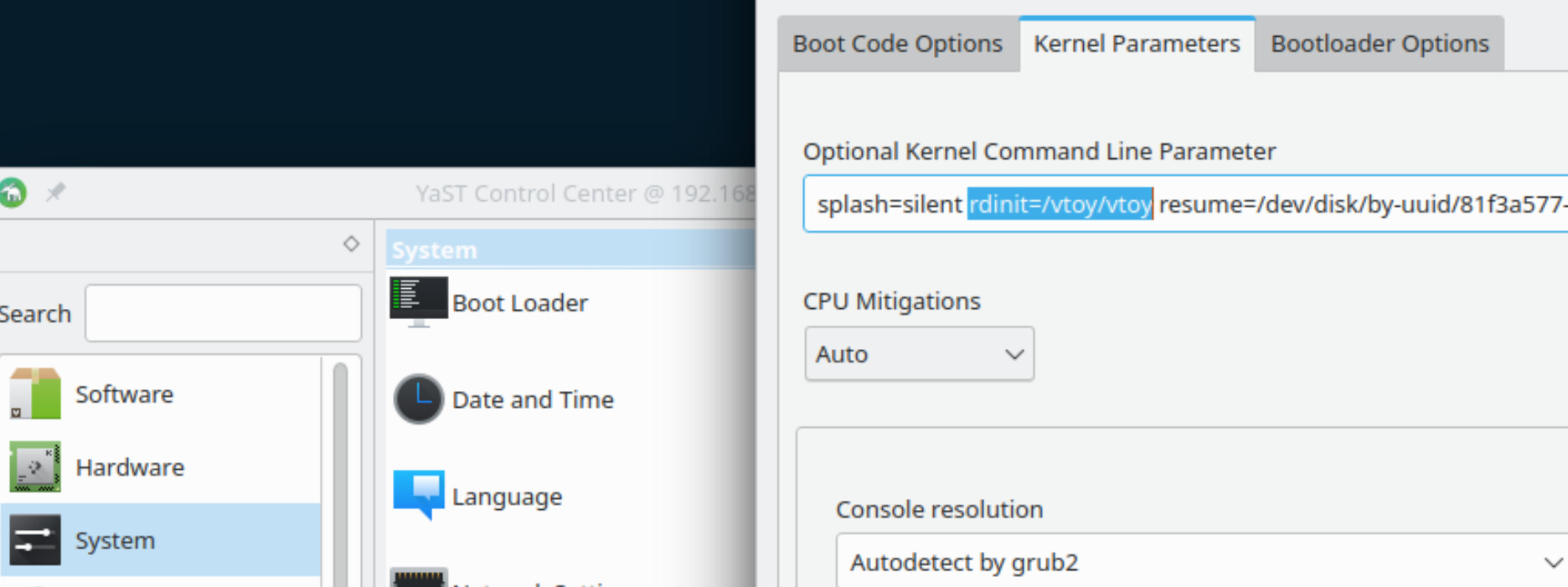Click the Boot Loader module icon
Screen dimensions: 1568x587
click(x=418, y=301)
